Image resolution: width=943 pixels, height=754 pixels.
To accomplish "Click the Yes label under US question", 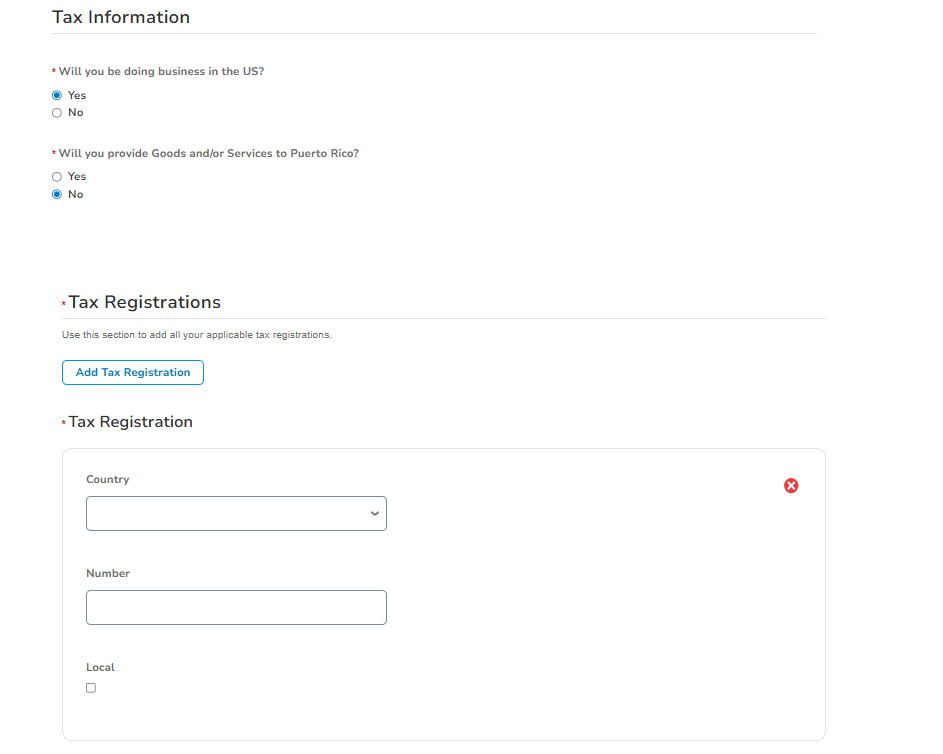I will (77, 95).
